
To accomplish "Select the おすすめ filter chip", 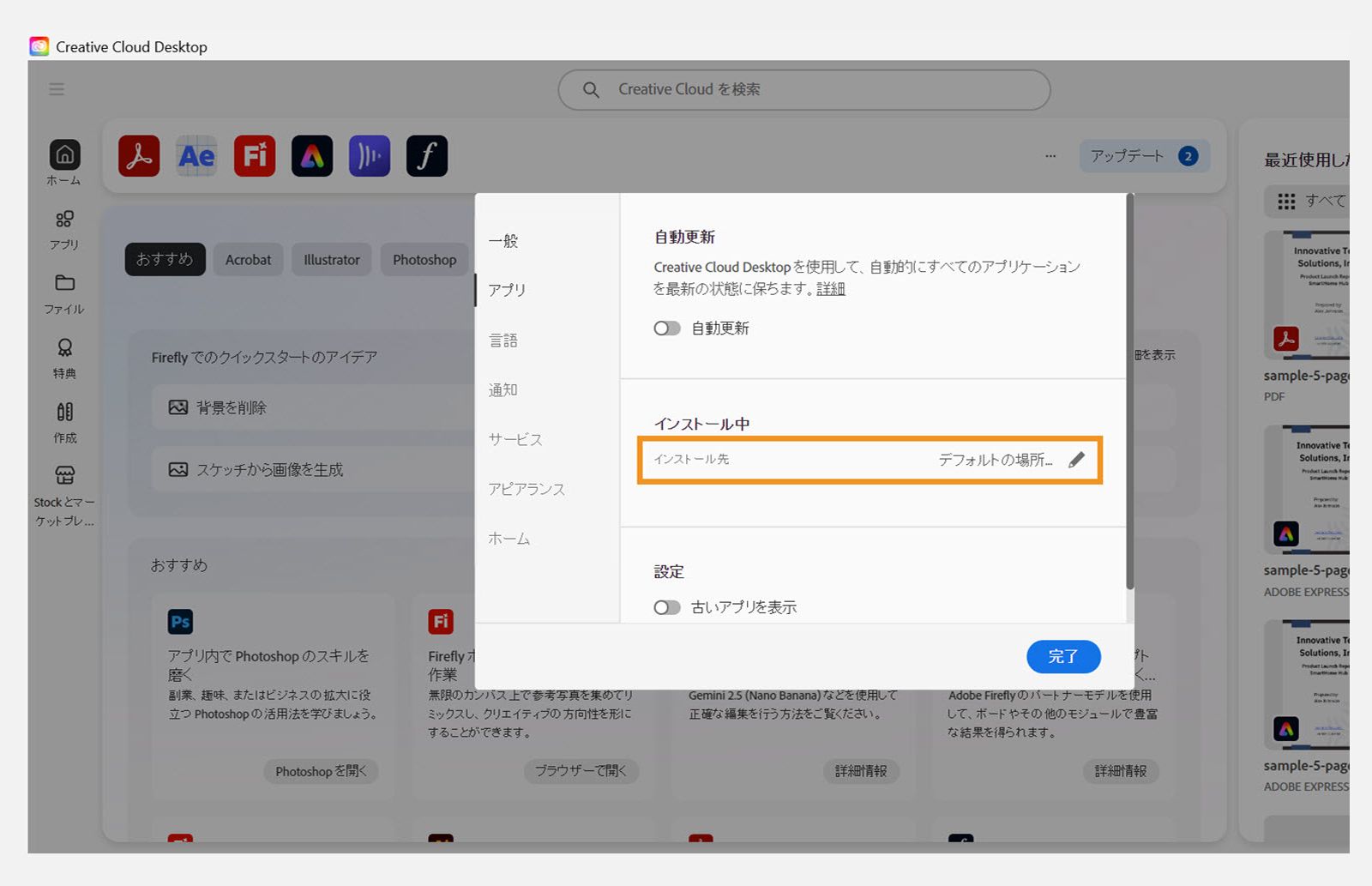I will [x=165, y=259].
